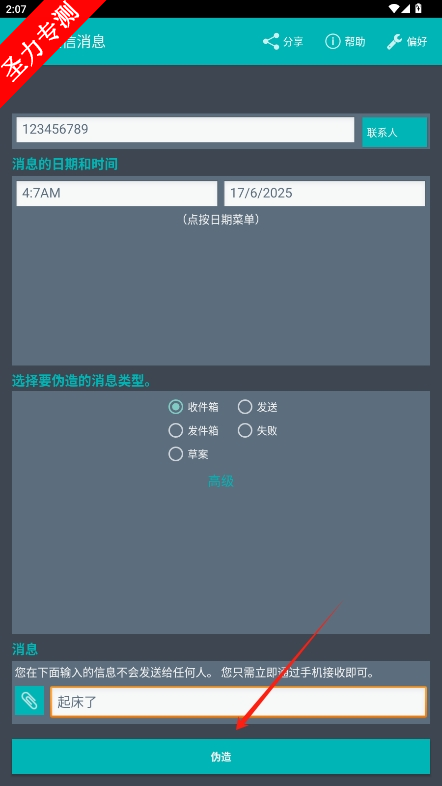Tap the battery icon in status bar
The height and width of the screenshot is (786, 442).
coord(418,9)
